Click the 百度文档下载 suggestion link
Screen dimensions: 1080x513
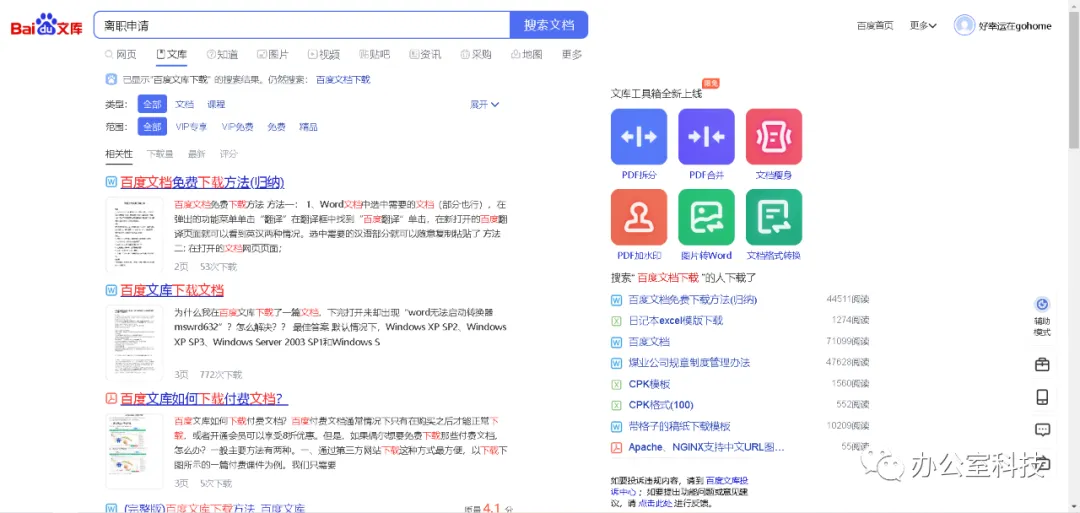pyautogui.click(x=343, y=80)
